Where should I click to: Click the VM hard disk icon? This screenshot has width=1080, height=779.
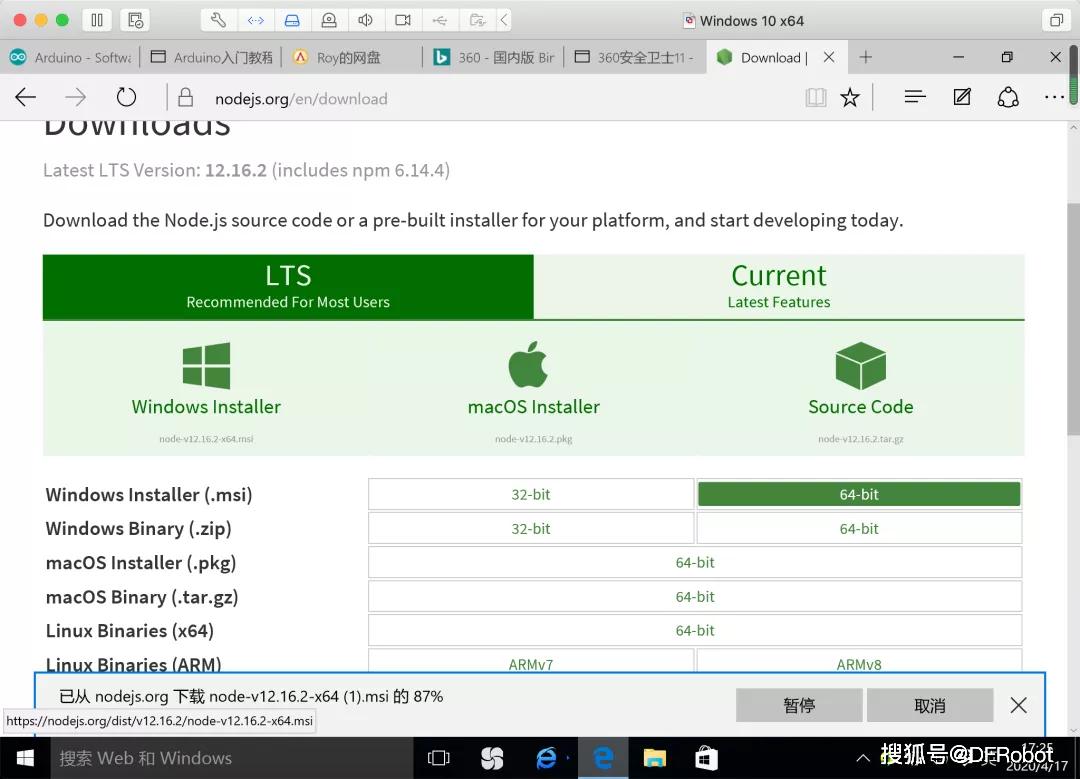pyautogui.click(x=292, y=20)
